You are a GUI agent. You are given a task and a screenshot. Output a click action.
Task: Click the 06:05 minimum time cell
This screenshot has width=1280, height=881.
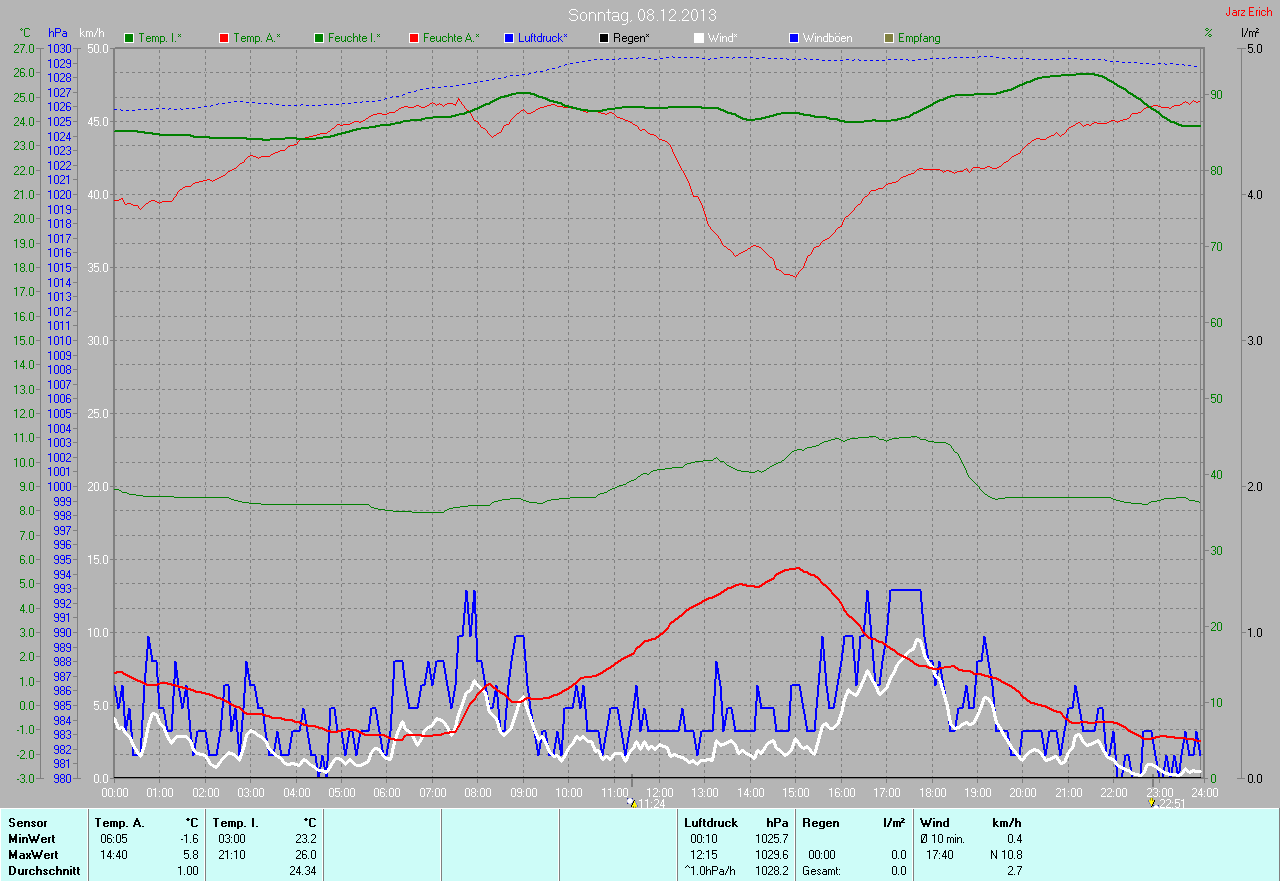tap(116, 839)
